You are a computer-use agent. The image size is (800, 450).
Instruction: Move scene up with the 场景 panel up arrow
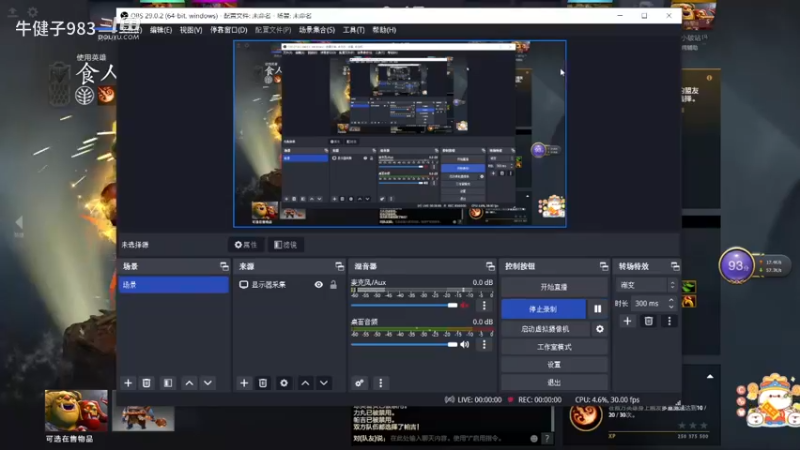pos(189,383)
